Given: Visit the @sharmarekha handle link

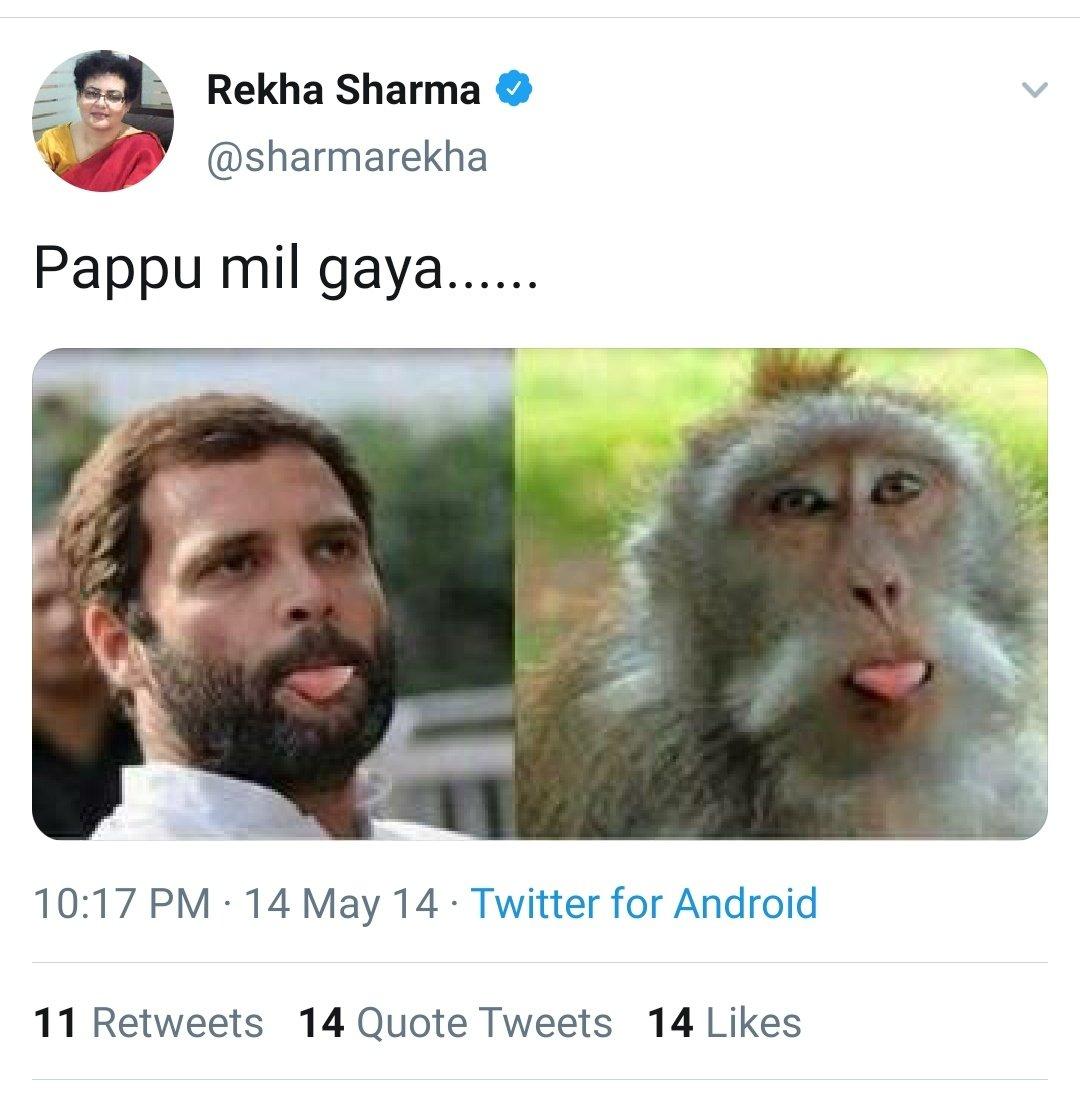Looking at the screenshot, I should [347, 157].
